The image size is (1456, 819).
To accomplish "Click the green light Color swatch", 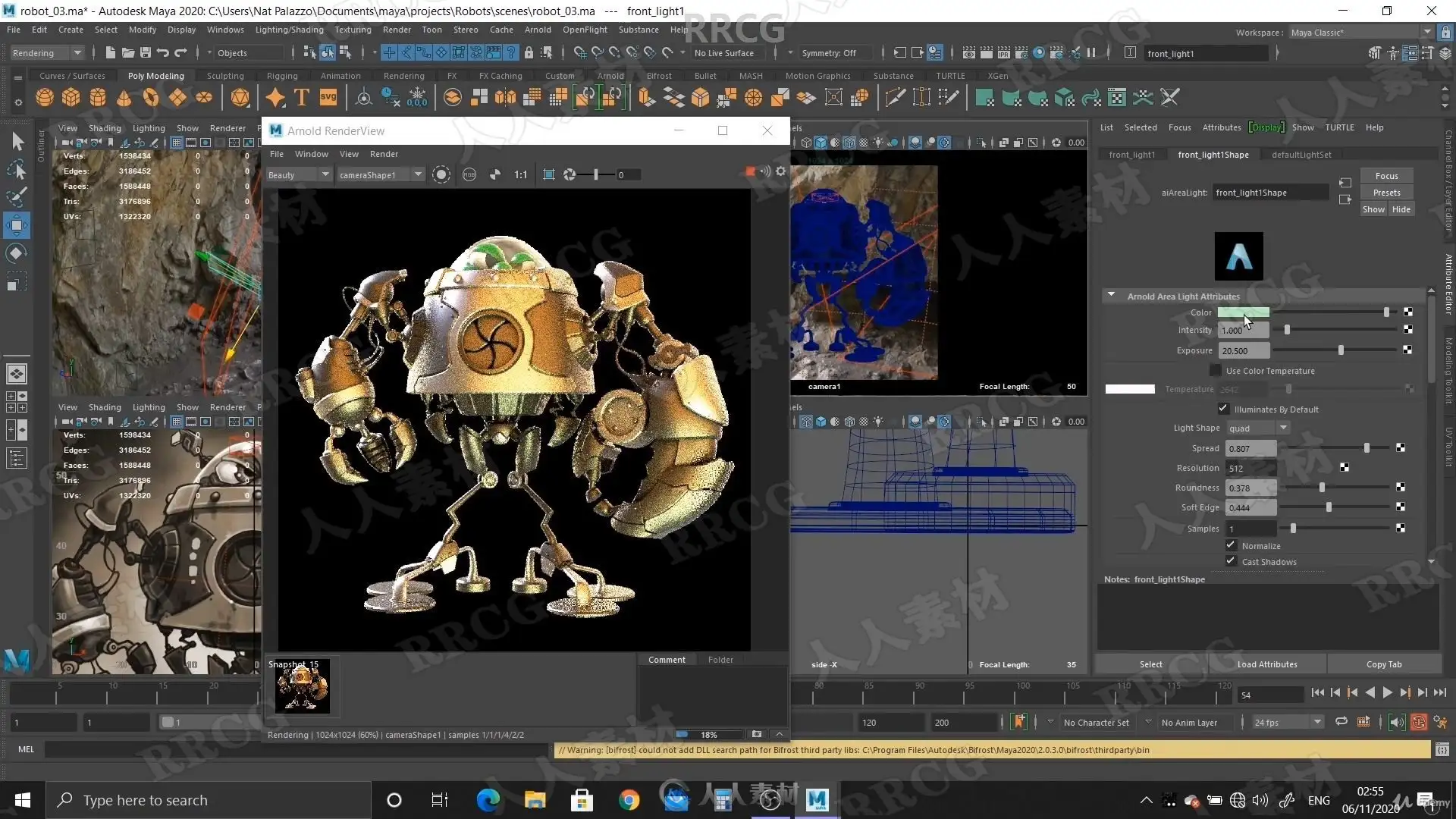I will (1243, 312).
